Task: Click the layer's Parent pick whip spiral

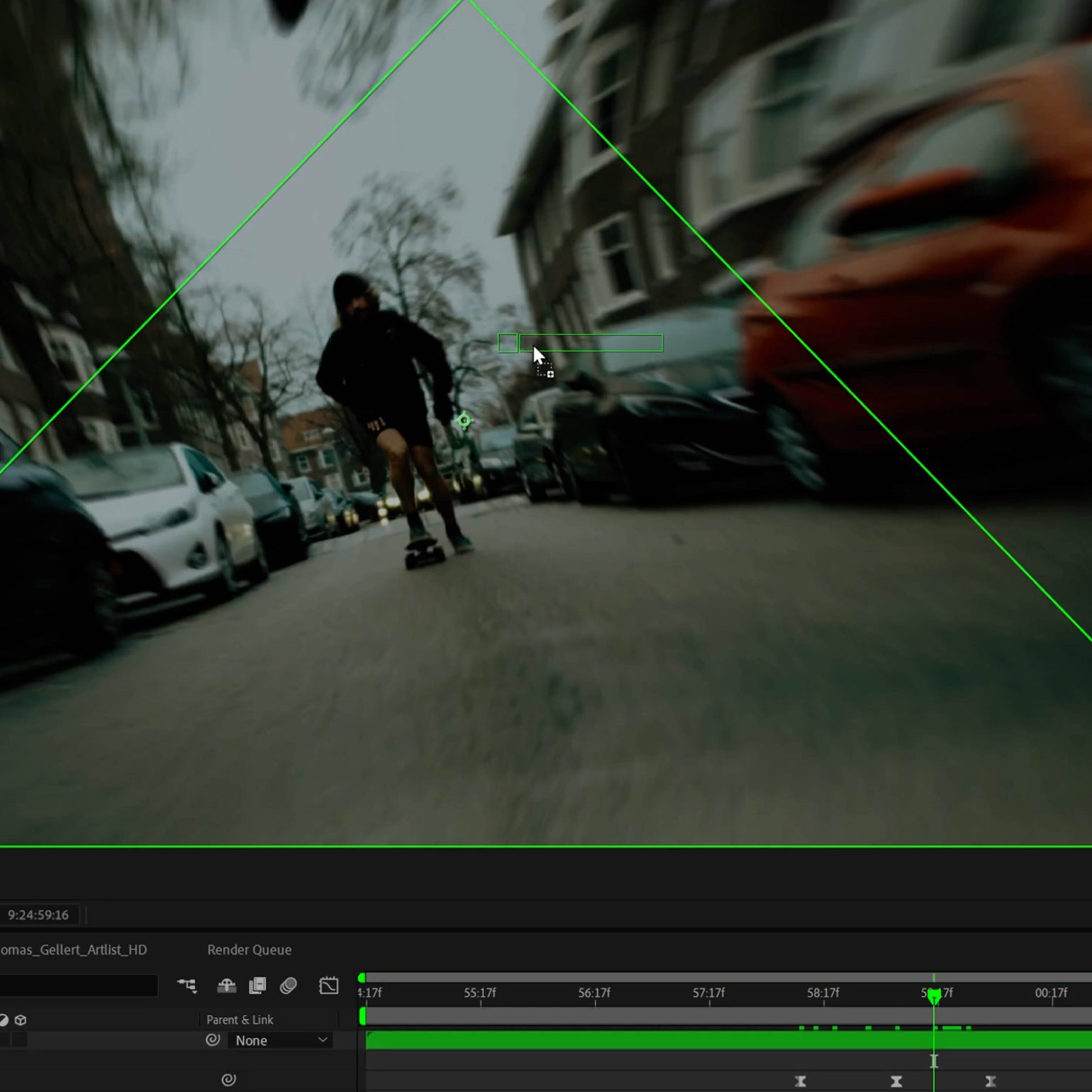Action: pyautogui.click(x=213, y=1040)
